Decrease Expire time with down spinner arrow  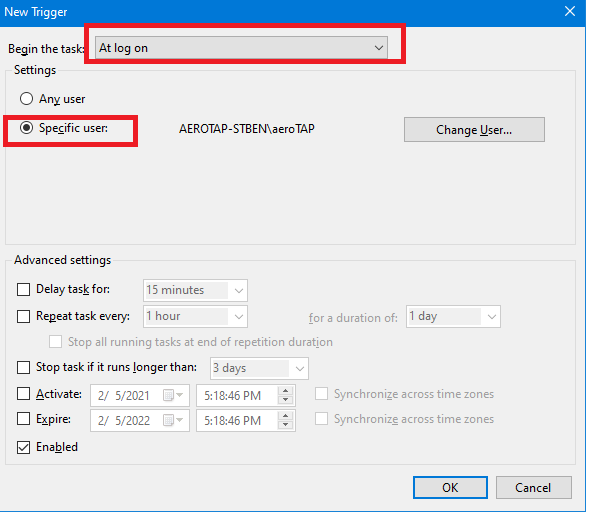click(286, 425)
